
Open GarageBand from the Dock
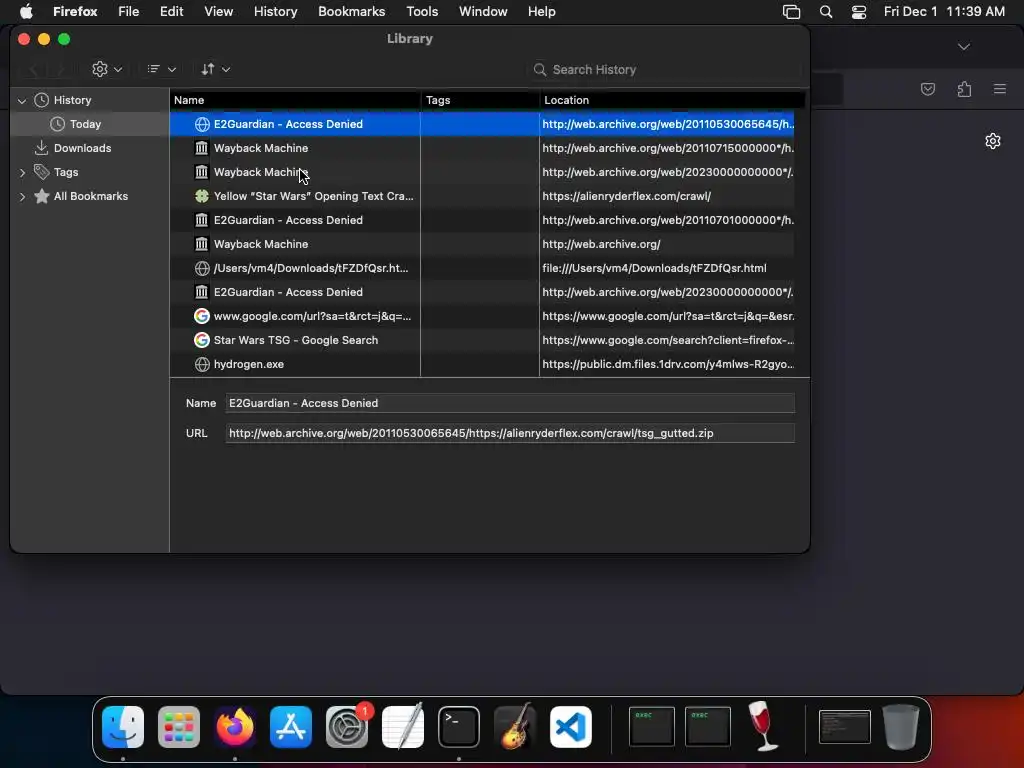tap(515, 727)
